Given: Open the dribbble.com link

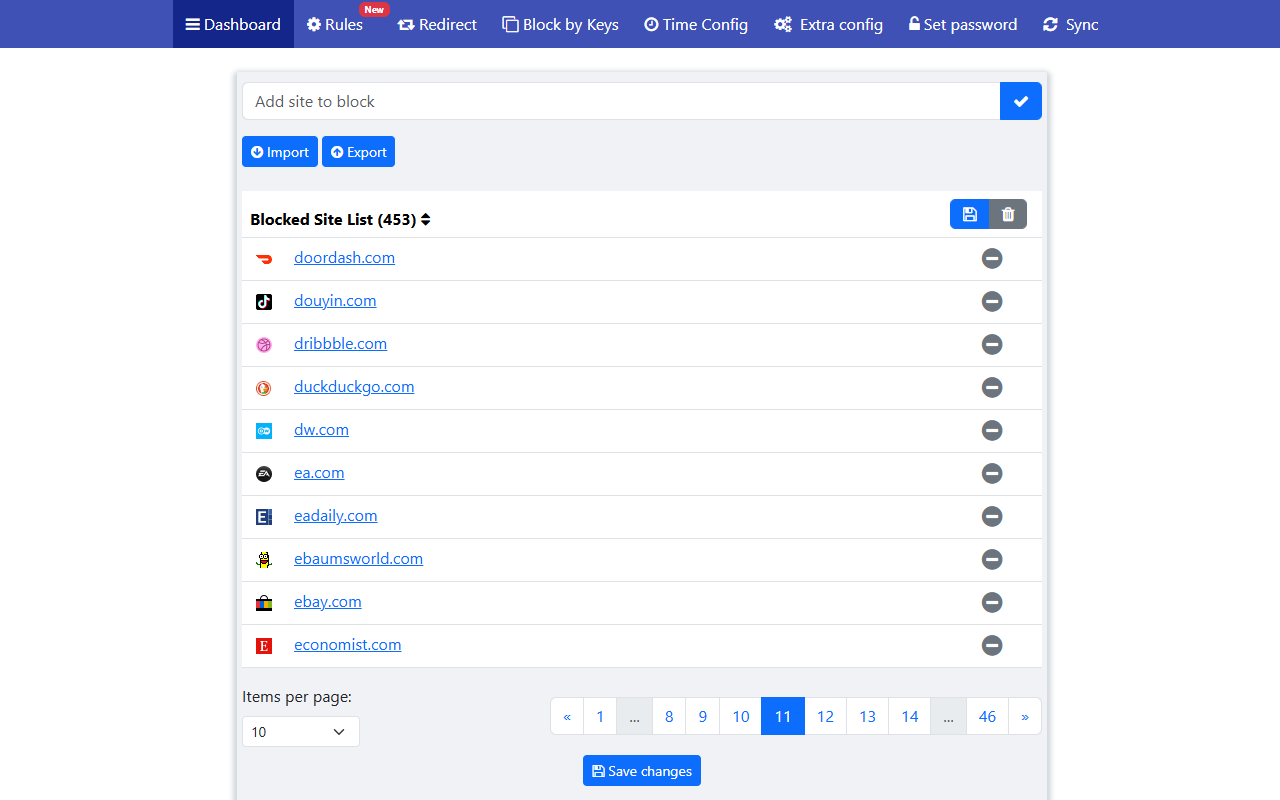Looking at the screenshot, I should click(x=340, y=344).
